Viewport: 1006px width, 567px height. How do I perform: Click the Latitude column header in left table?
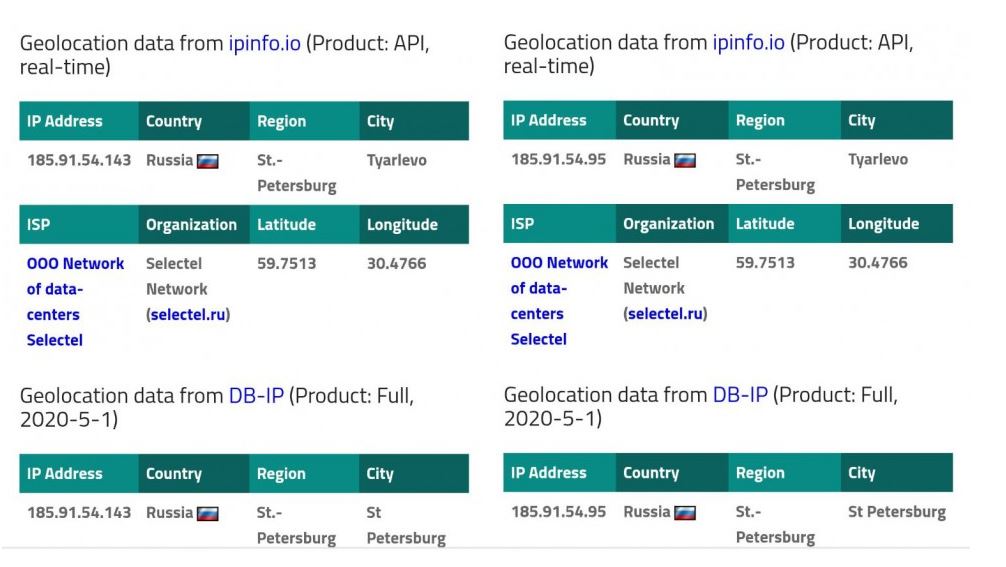[x=287, y=225]
